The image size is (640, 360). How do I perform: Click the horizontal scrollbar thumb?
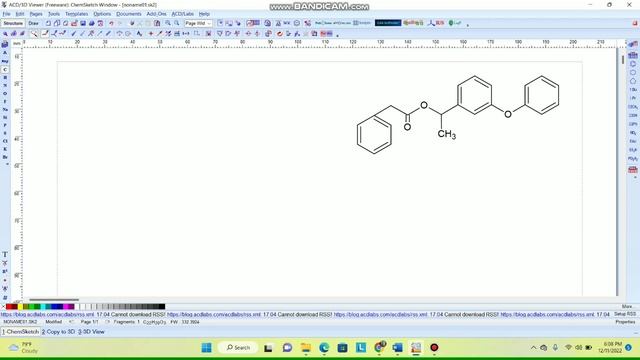[x=53, y=300]
